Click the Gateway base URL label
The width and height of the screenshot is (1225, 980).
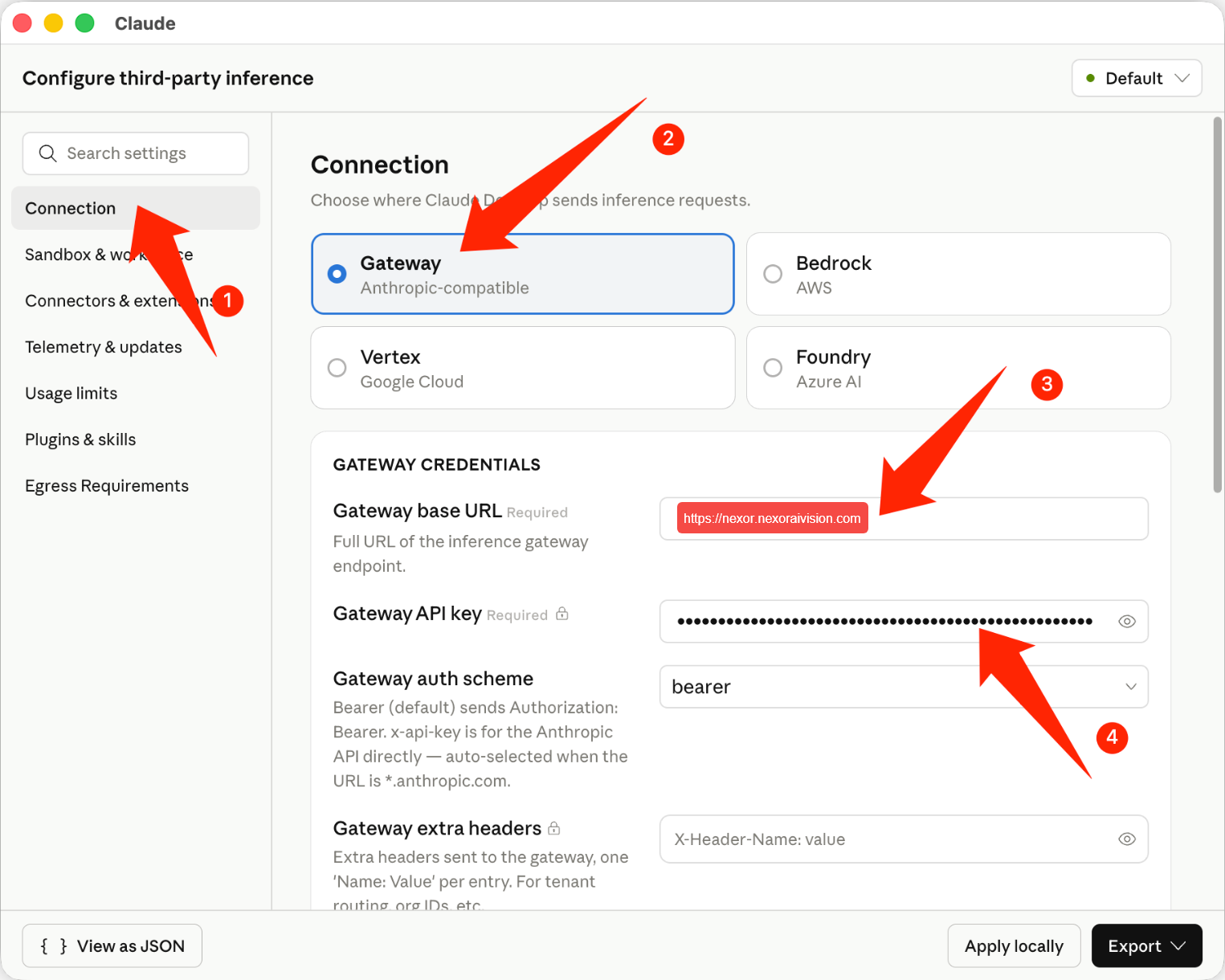click(417, 511)
